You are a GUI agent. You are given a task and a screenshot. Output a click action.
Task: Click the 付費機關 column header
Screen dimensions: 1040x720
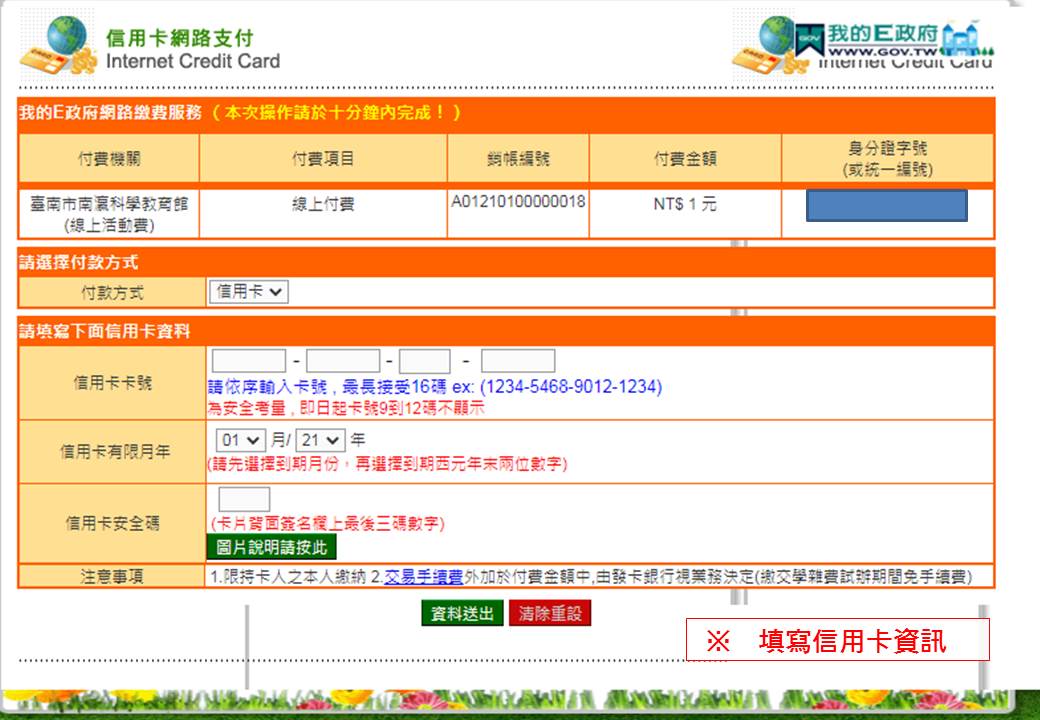pyautogui.click(x=109, y=158)
